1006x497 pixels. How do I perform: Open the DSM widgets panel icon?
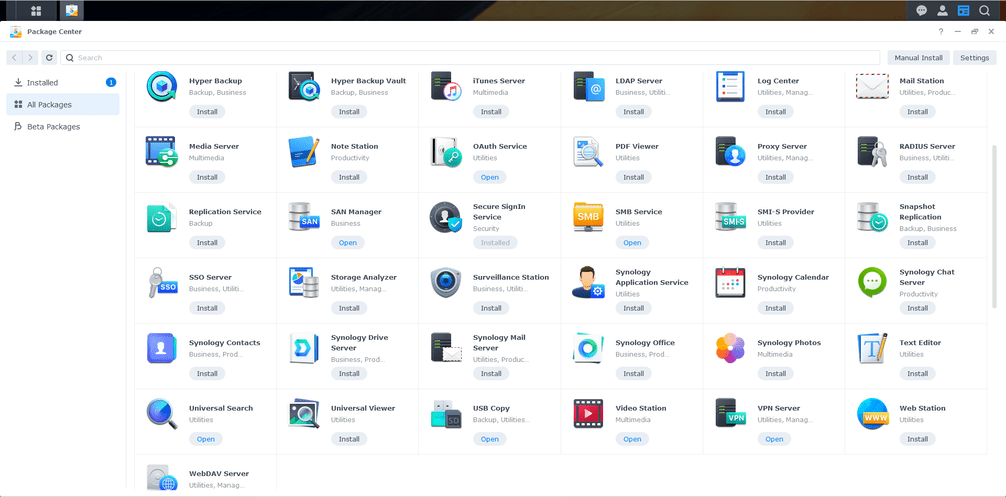coord(963,10)
